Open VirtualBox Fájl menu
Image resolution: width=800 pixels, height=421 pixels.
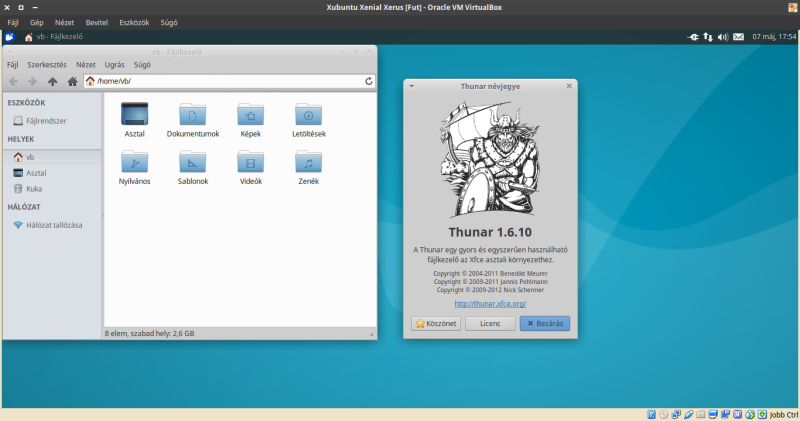point(13,22)
